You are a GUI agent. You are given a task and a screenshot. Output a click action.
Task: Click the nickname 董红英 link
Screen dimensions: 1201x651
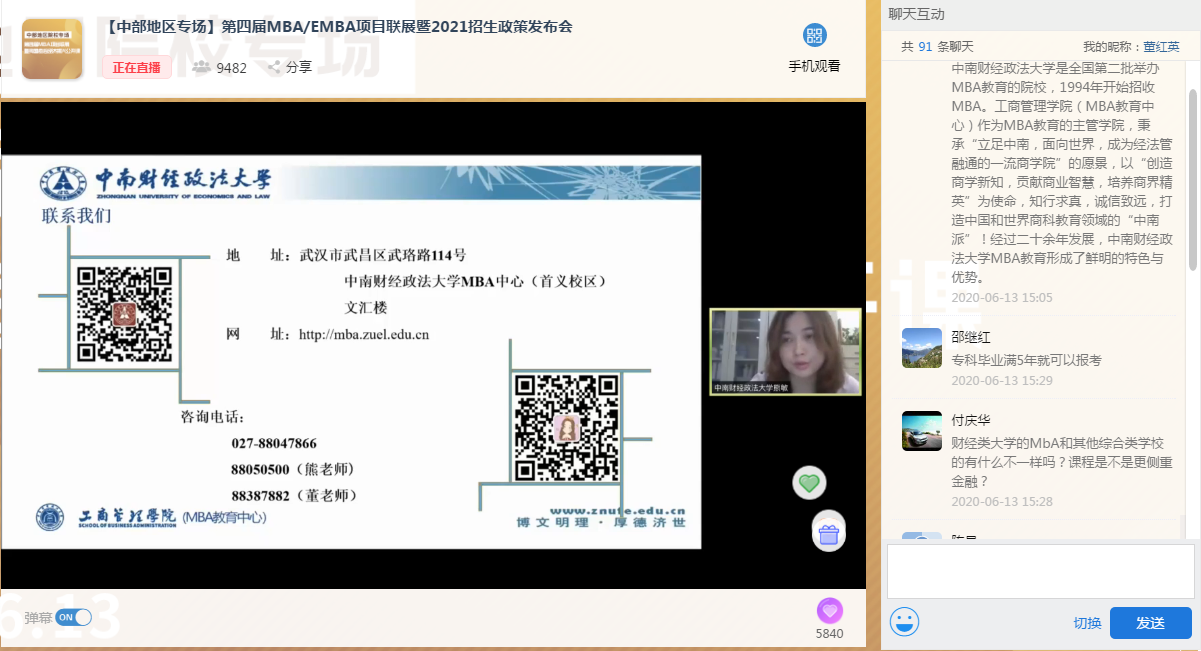pyautogui.click(x=1161, y=46)
